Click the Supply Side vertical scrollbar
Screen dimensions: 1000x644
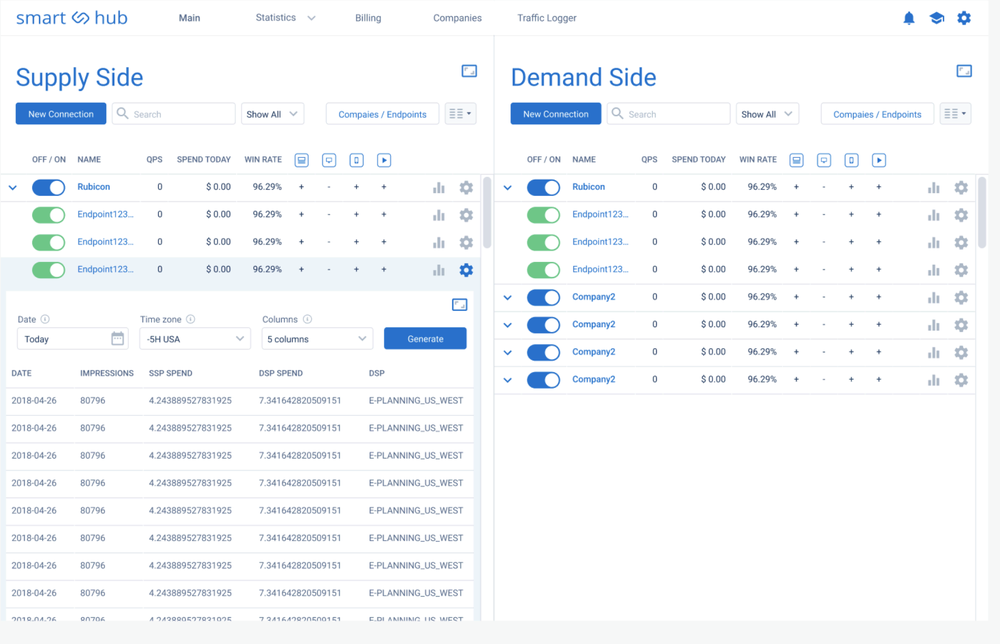click(487, 212)
